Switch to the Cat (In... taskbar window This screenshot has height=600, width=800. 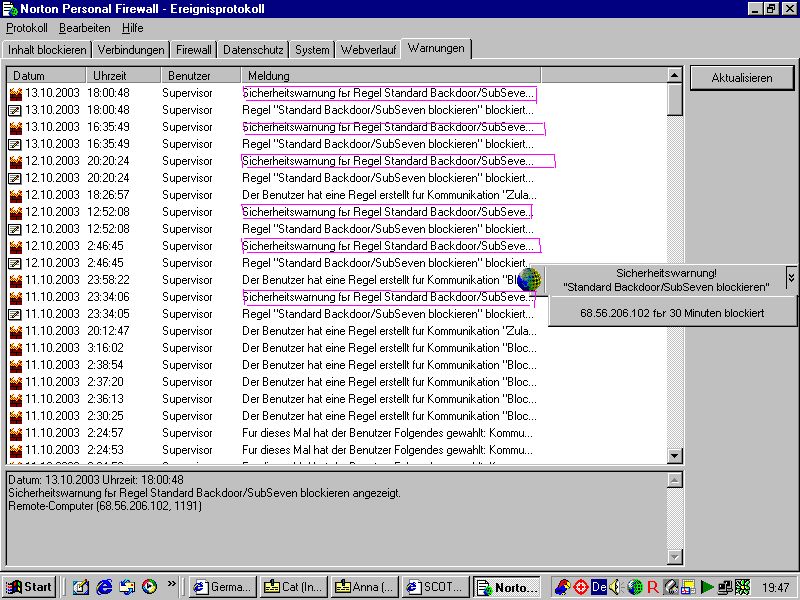pos(294,587)
